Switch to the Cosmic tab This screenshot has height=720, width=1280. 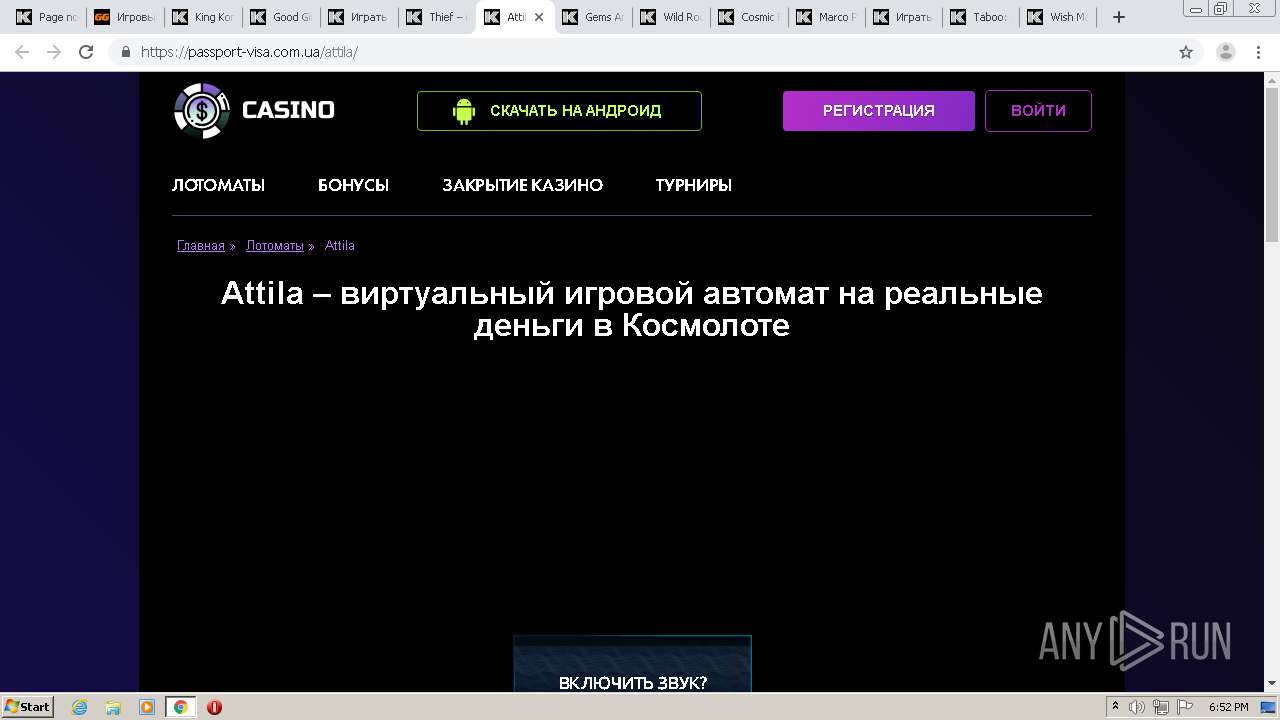pyautogui.click(x=748, y=17)
